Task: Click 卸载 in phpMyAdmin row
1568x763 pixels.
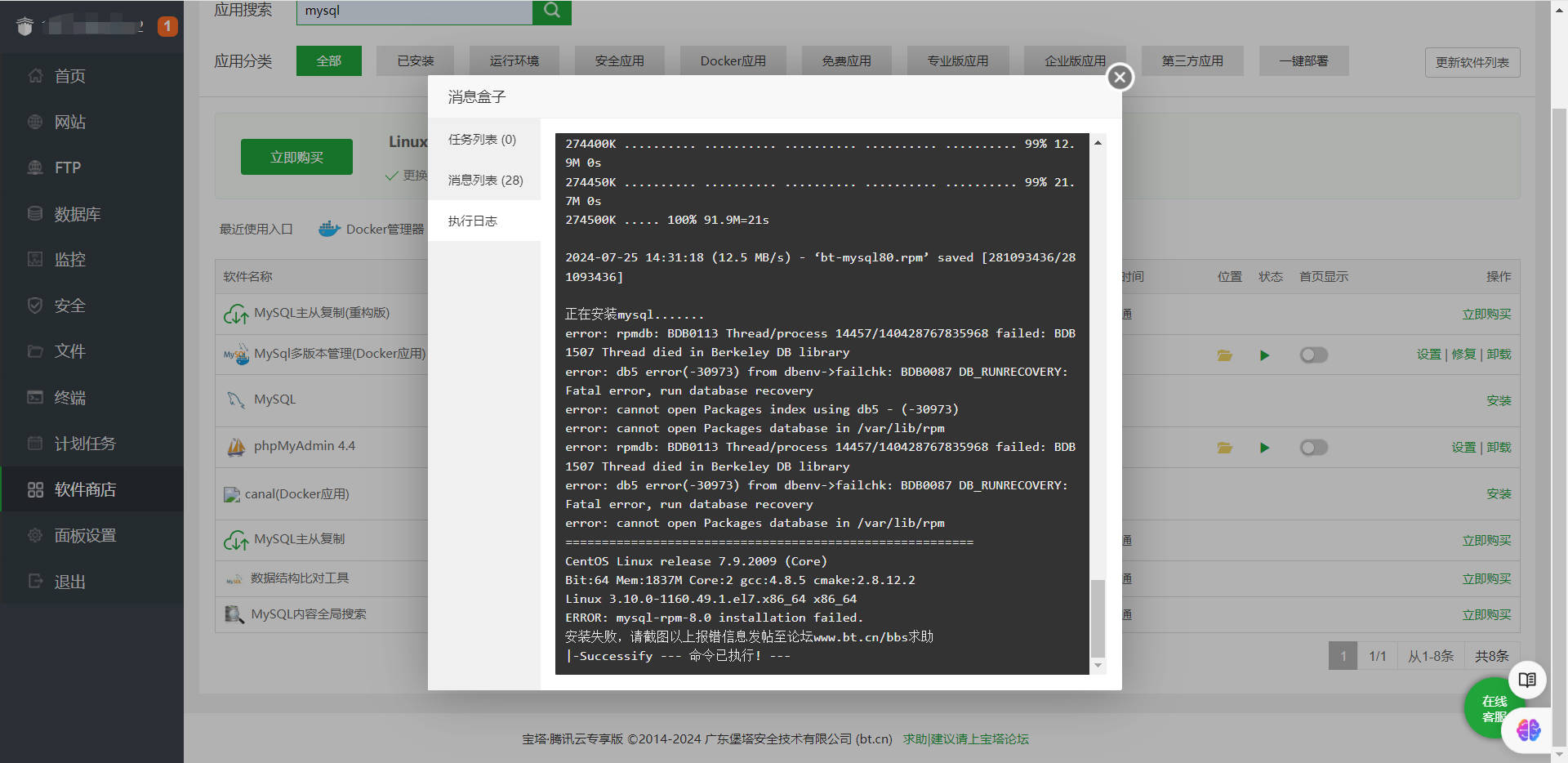Action: [x=1499, y=448]
